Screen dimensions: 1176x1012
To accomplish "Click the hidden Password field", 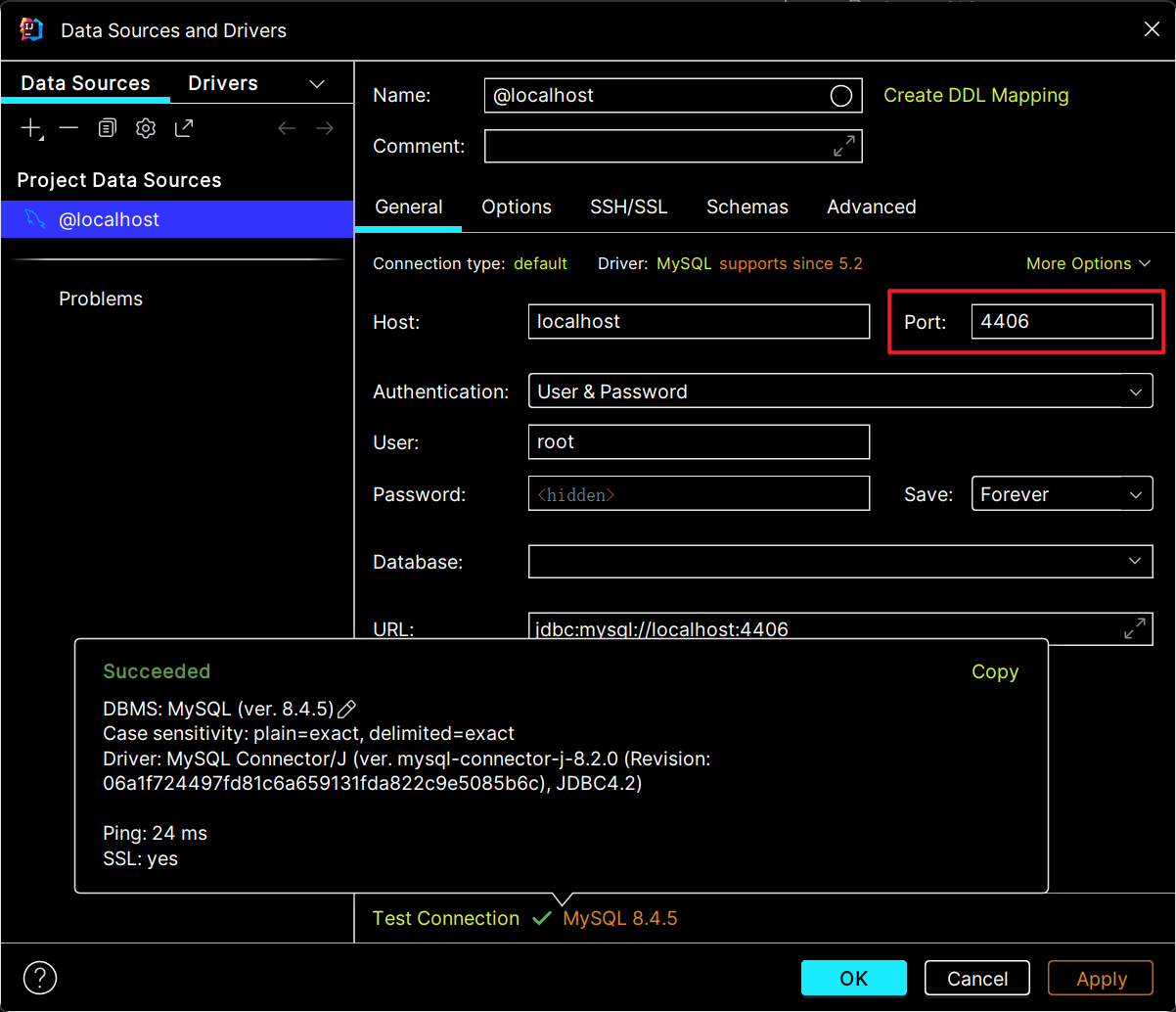I will [699, 494].
